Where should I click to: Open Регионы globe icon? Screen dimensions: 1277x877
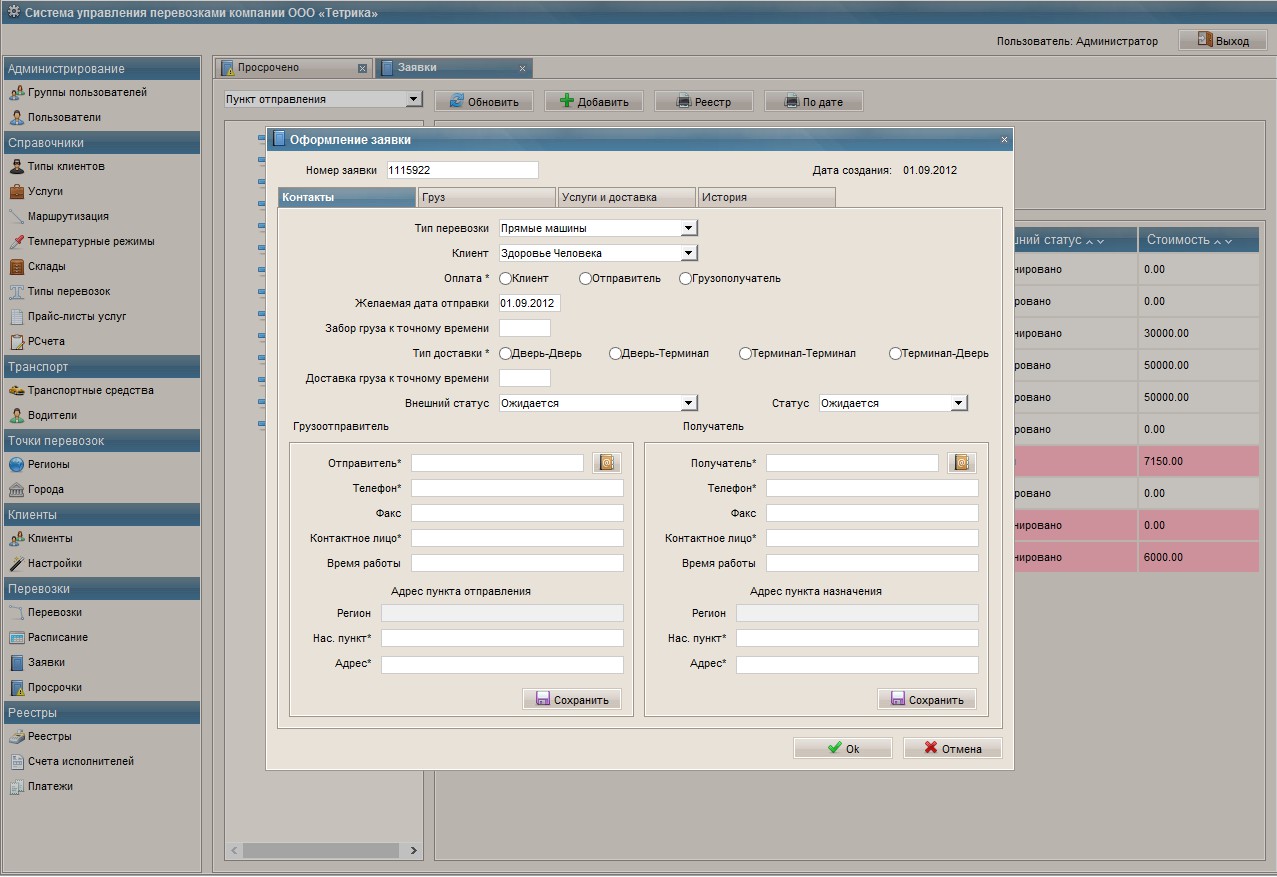17,465
